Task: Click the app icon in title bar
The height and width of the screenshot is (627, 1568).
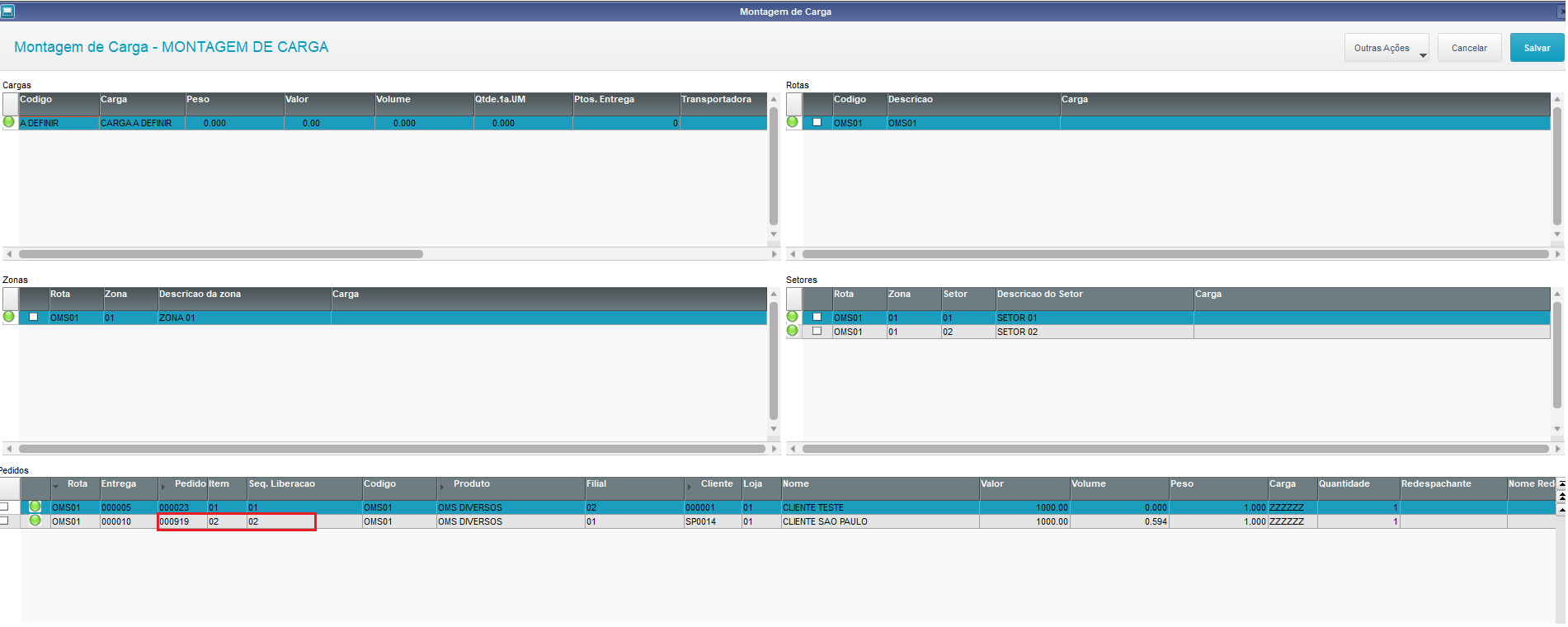Action: (x=8, y=12)
